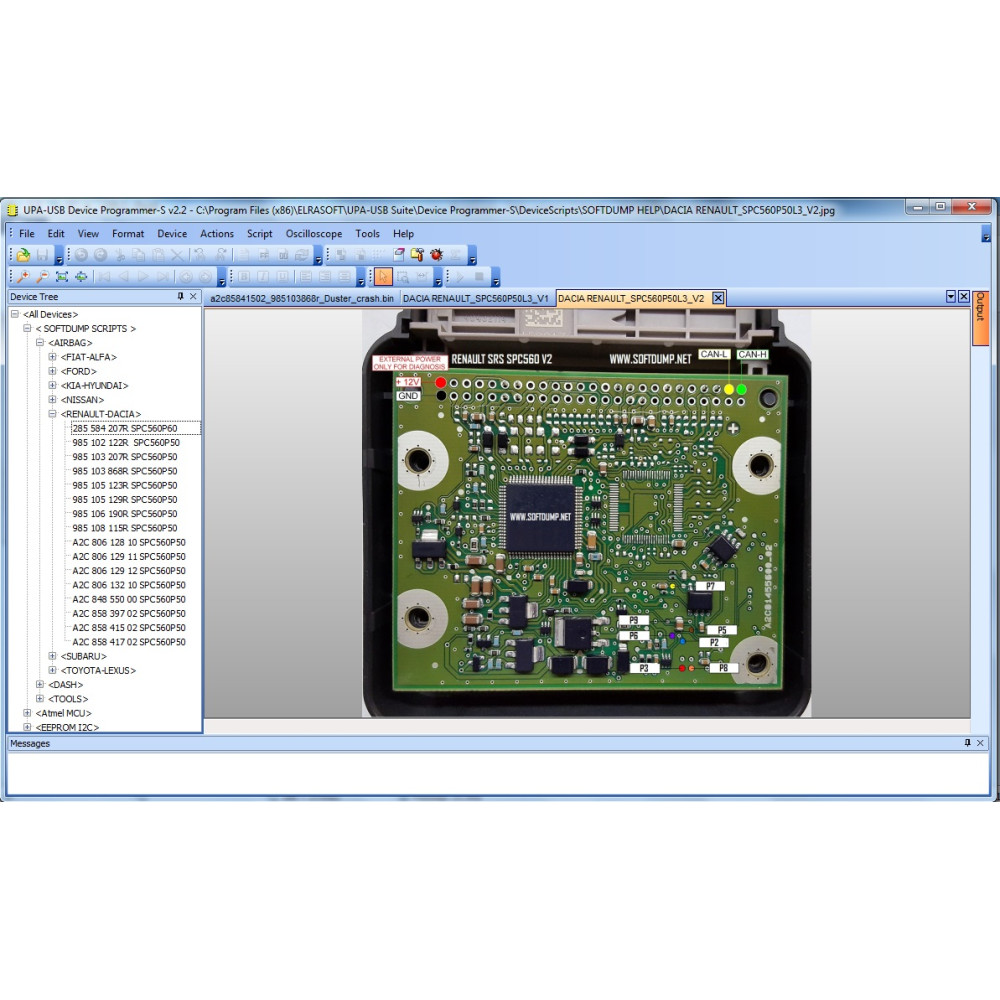Select 985 105 123R SPC560P50 device
The height and width of the screenshot is (1000, 1000).
[x=125, y=485]
